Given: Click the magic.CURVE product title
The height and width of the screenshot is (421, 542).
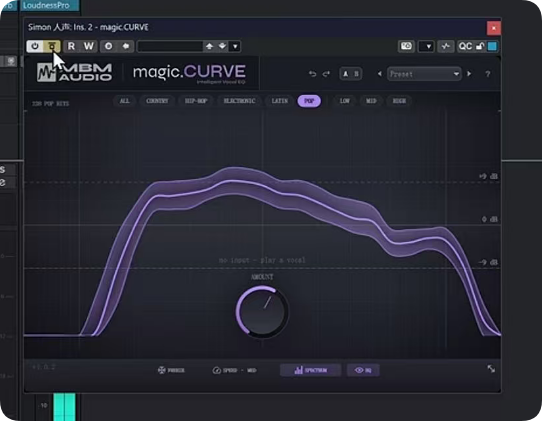Looking at the screenshot, I should pos(189,72).
